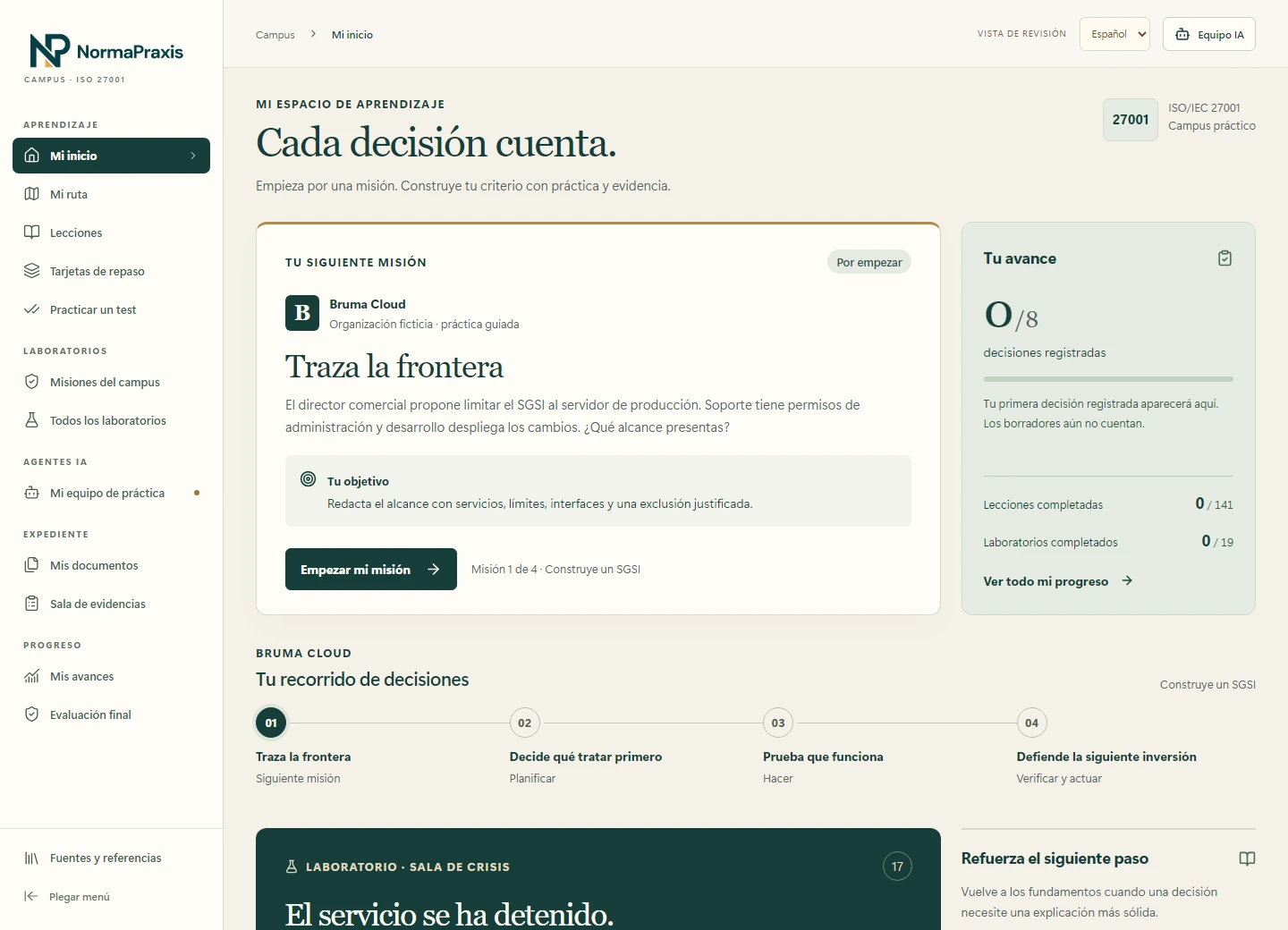Click the map icon beside Mi ruta

pyautogui.click(x=32, y=194)
